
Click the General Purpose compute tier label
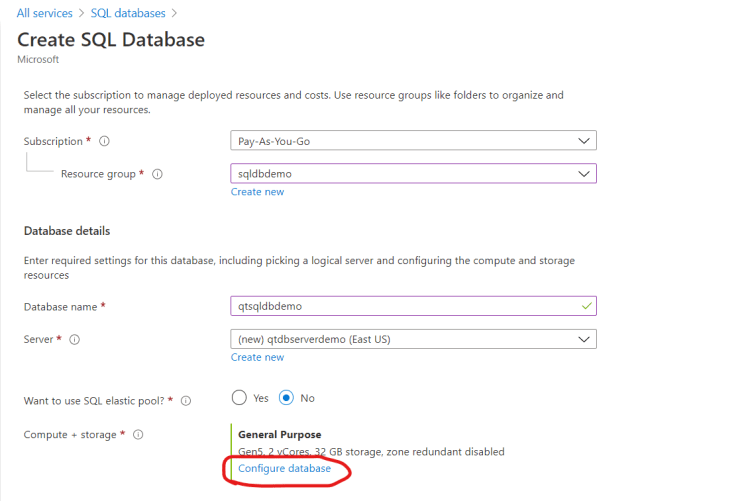[280, 434]
